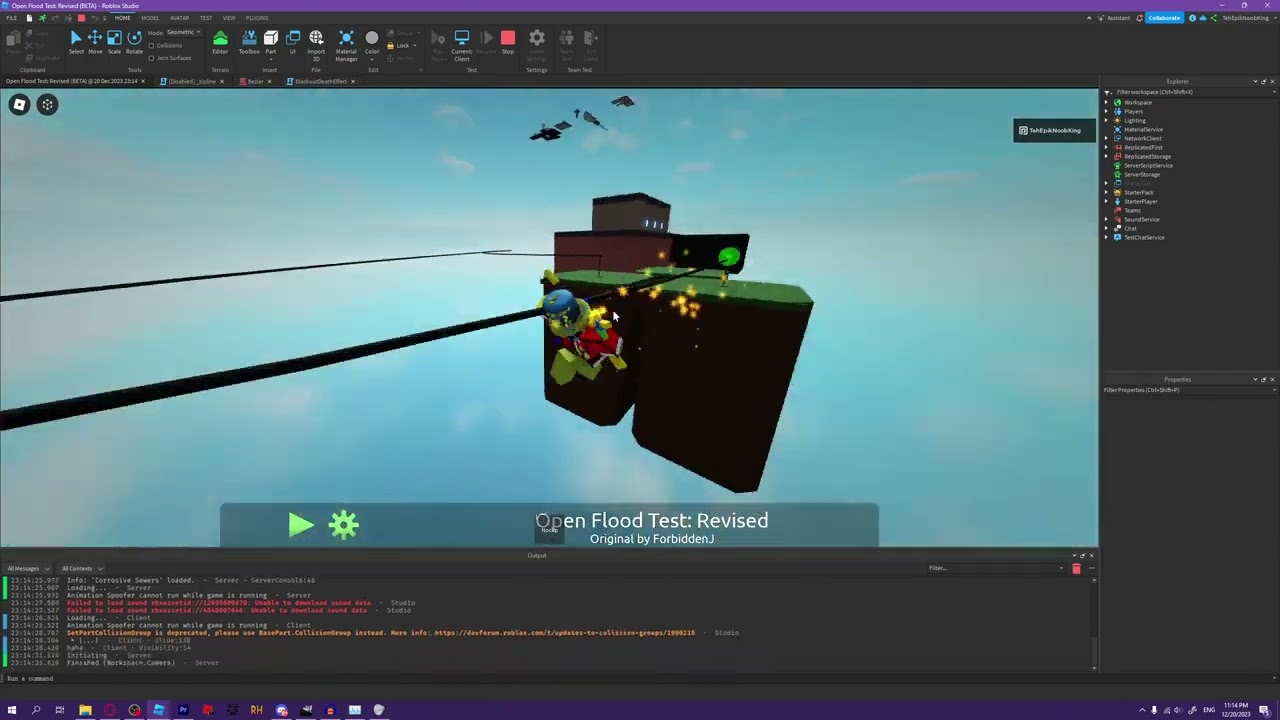Expand the Lighting node

coord(1107,120)
